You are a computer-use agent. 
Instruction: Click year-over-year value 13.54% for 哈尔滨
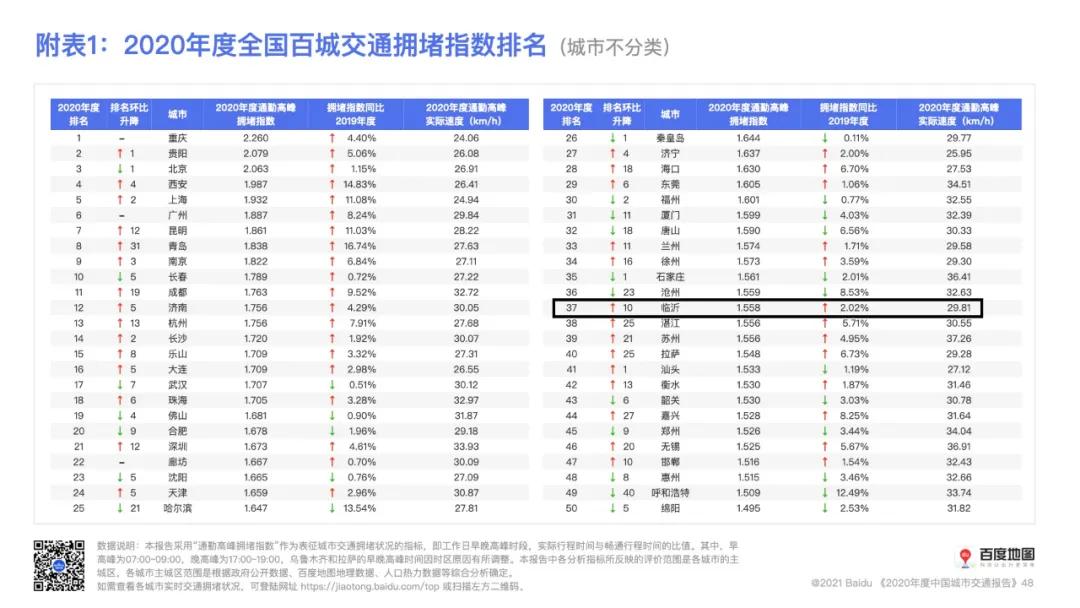(360, 508)
